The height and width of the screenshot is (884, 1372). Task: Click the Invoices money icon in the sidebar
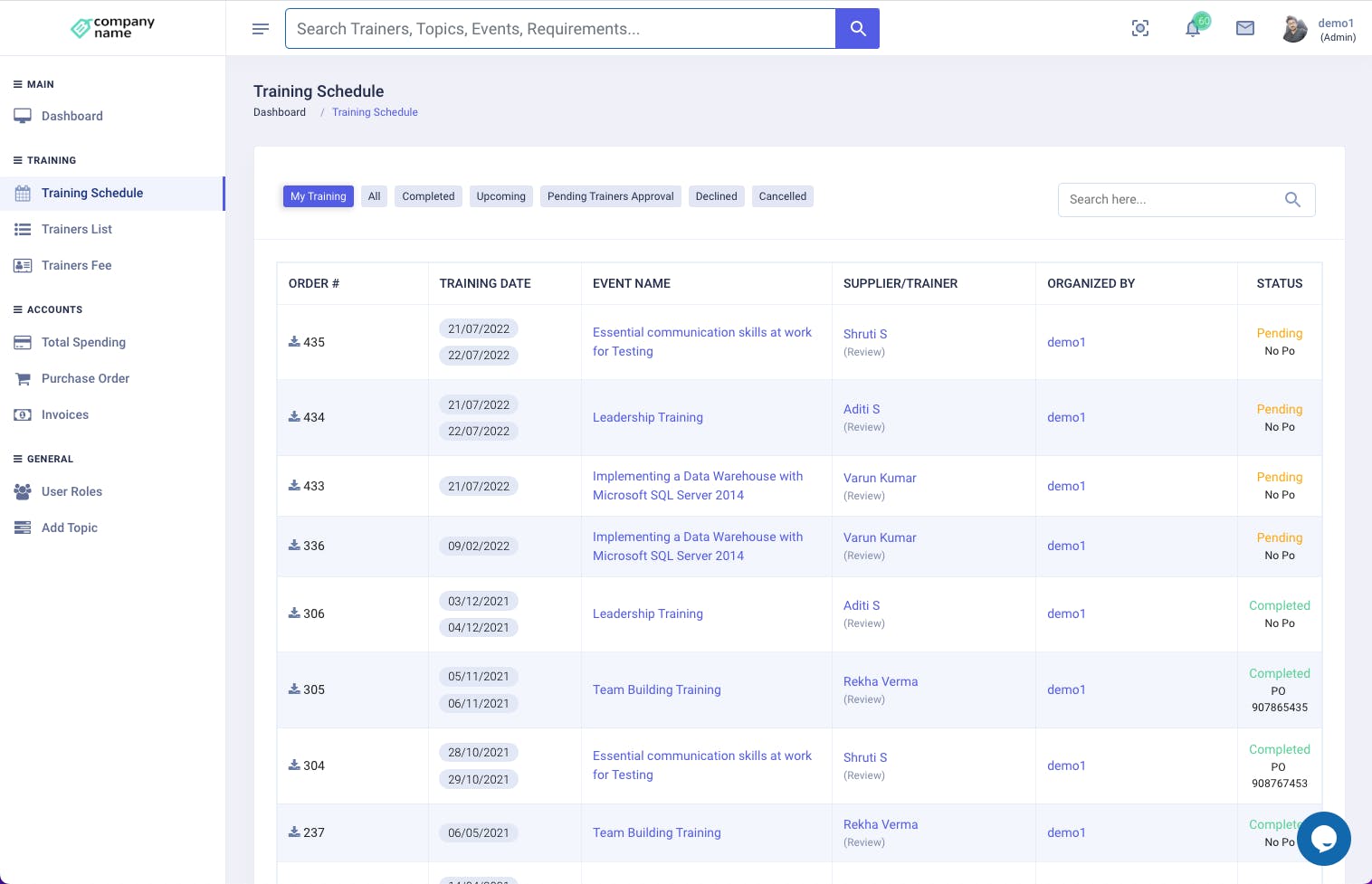[23, 414]
